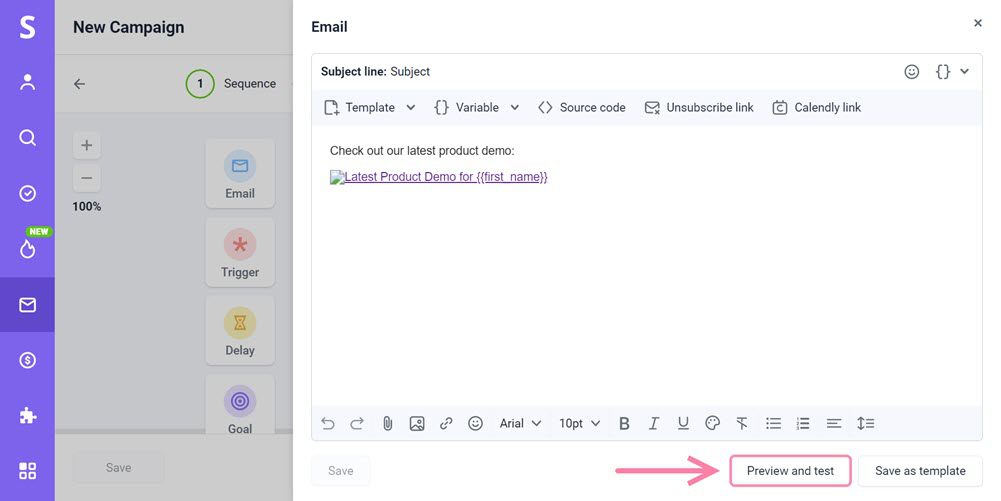Click the attach file paperclip icon

tap(387, 423)
